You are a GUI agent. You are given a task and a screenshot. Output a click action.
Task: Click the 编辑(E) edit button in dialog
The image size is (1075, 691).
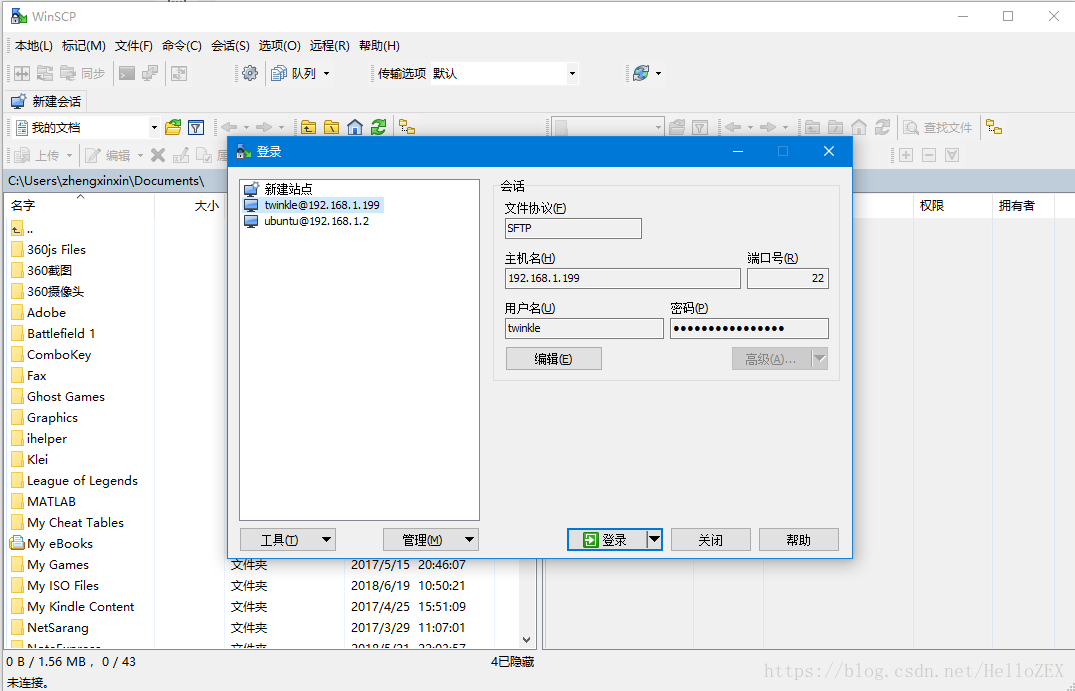tap(553, 359)
